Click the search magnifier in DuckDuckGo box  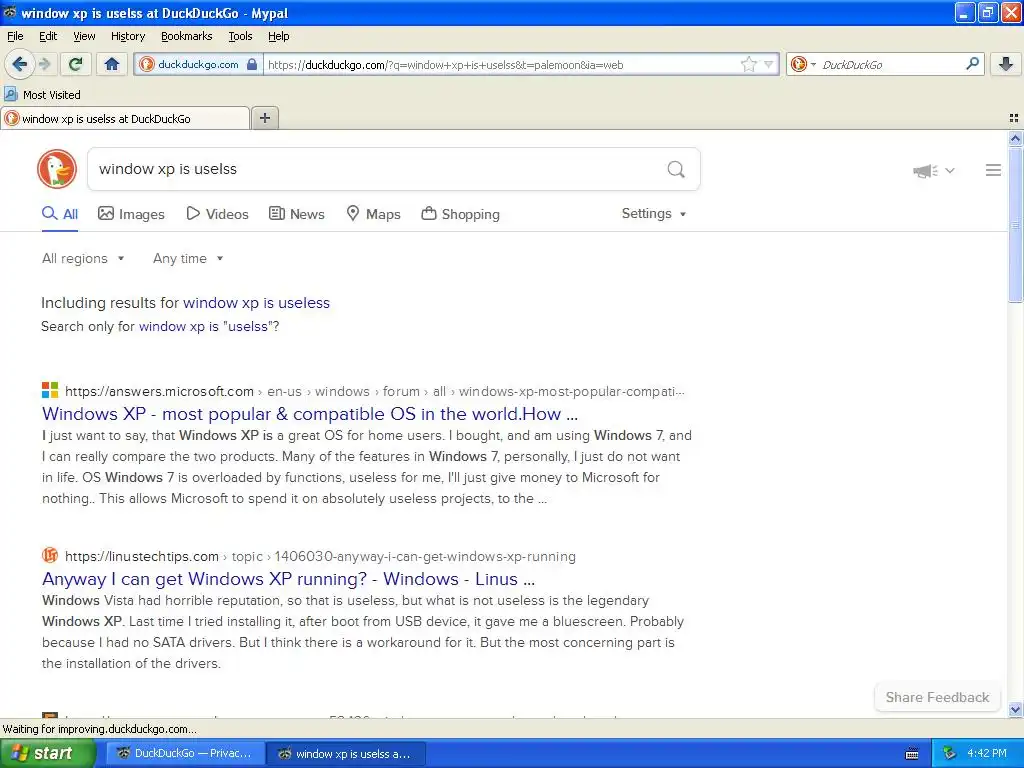pyautogui.click(x=676, y=170)
